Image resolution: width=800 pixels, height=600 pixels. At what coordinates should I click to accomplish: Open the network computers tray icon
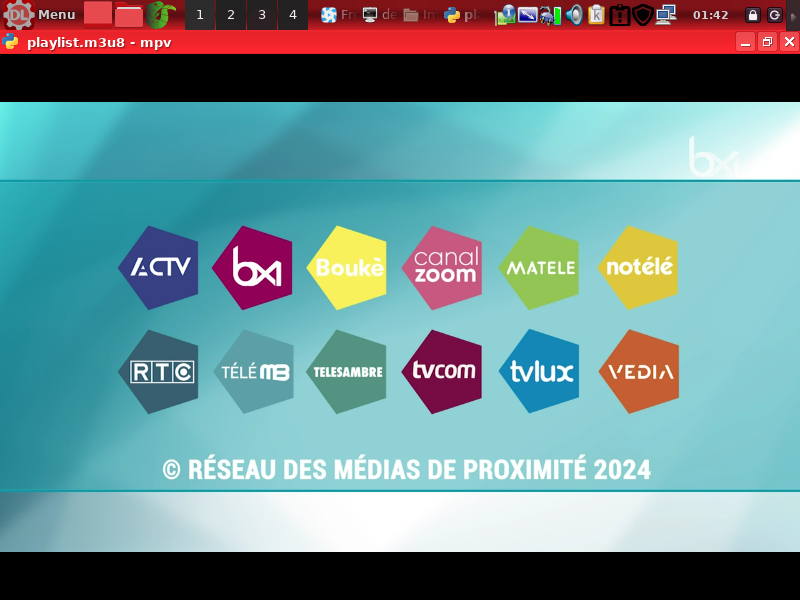[x=666, y=15]
